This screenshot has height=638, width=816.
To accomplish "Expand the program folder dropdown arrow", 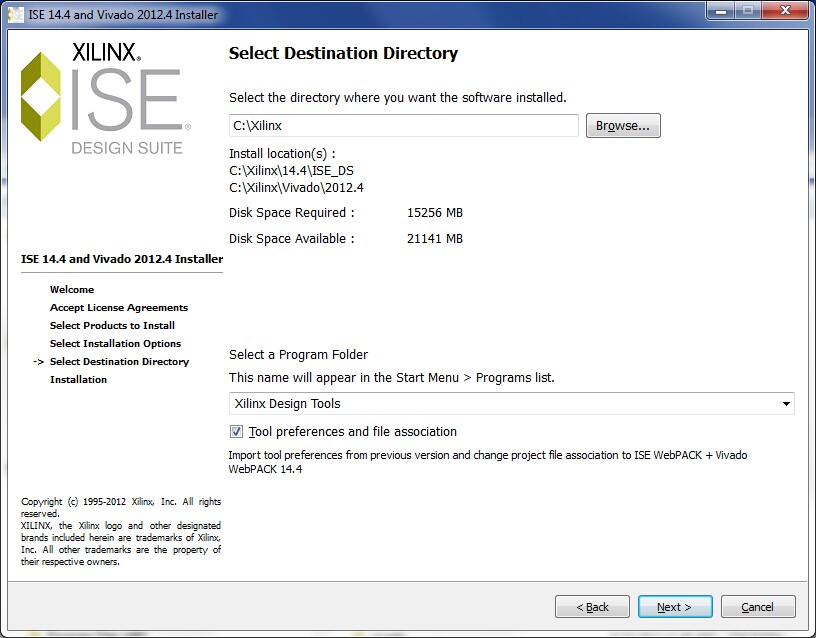I will 786,404.
